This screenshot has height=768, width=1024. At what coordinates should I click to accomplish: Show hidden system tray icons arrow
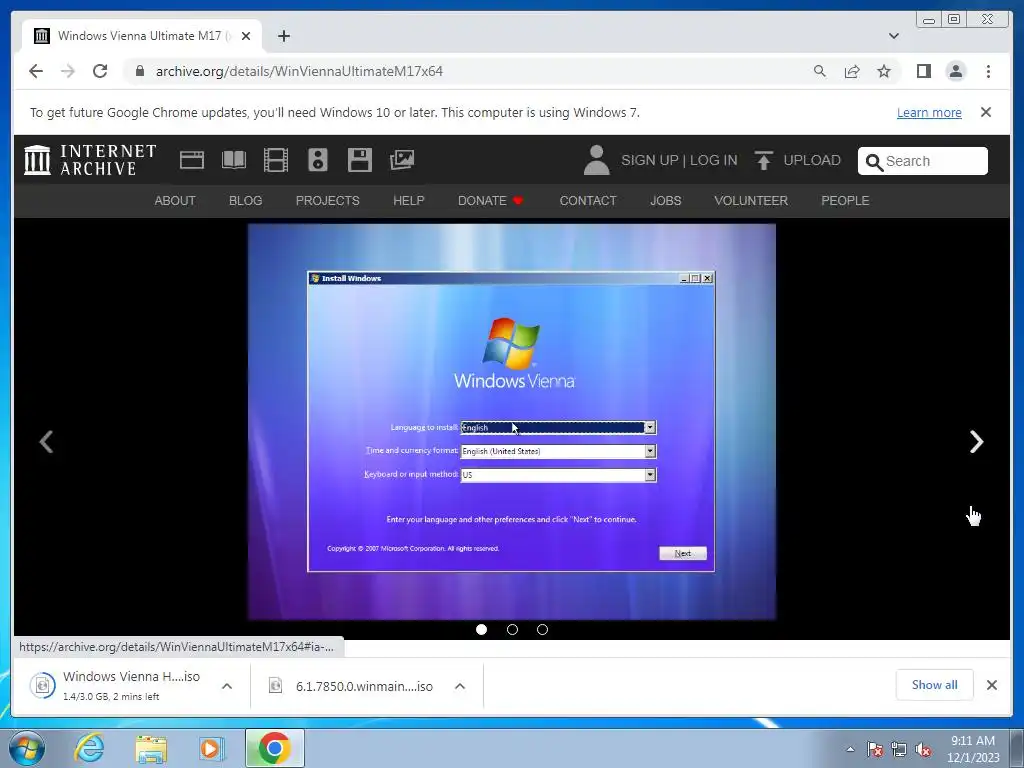point(850,749)
